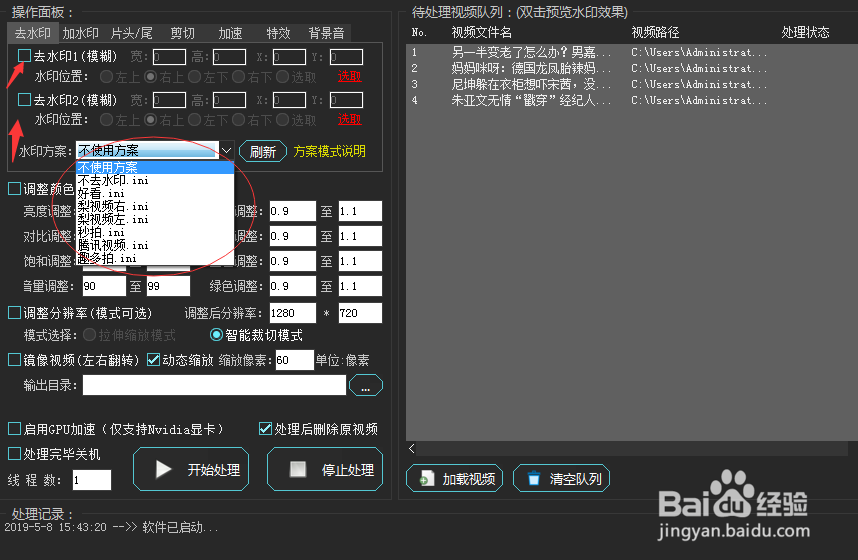Image resolution: width=858 pixels, height=560 pixels.
Task: Click 选取 link for 去水印2
Action: (350, 119)
